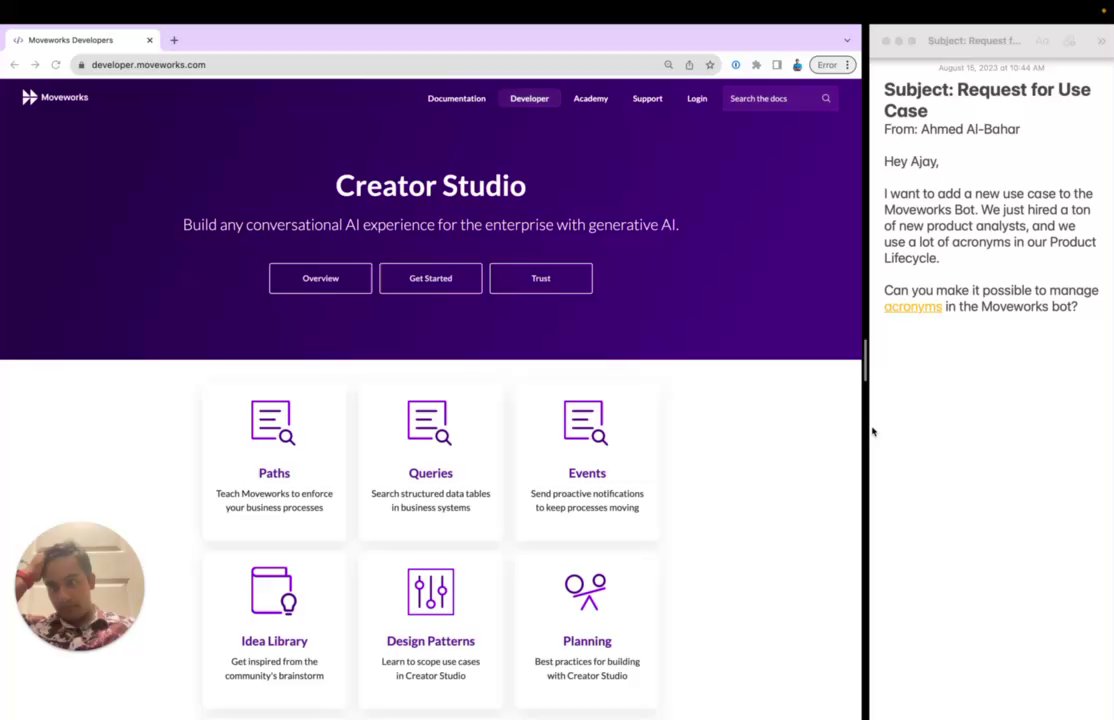Open the Paths link
The height and width of the screenshot is (720, 1114).
click(x=274, y=473)
